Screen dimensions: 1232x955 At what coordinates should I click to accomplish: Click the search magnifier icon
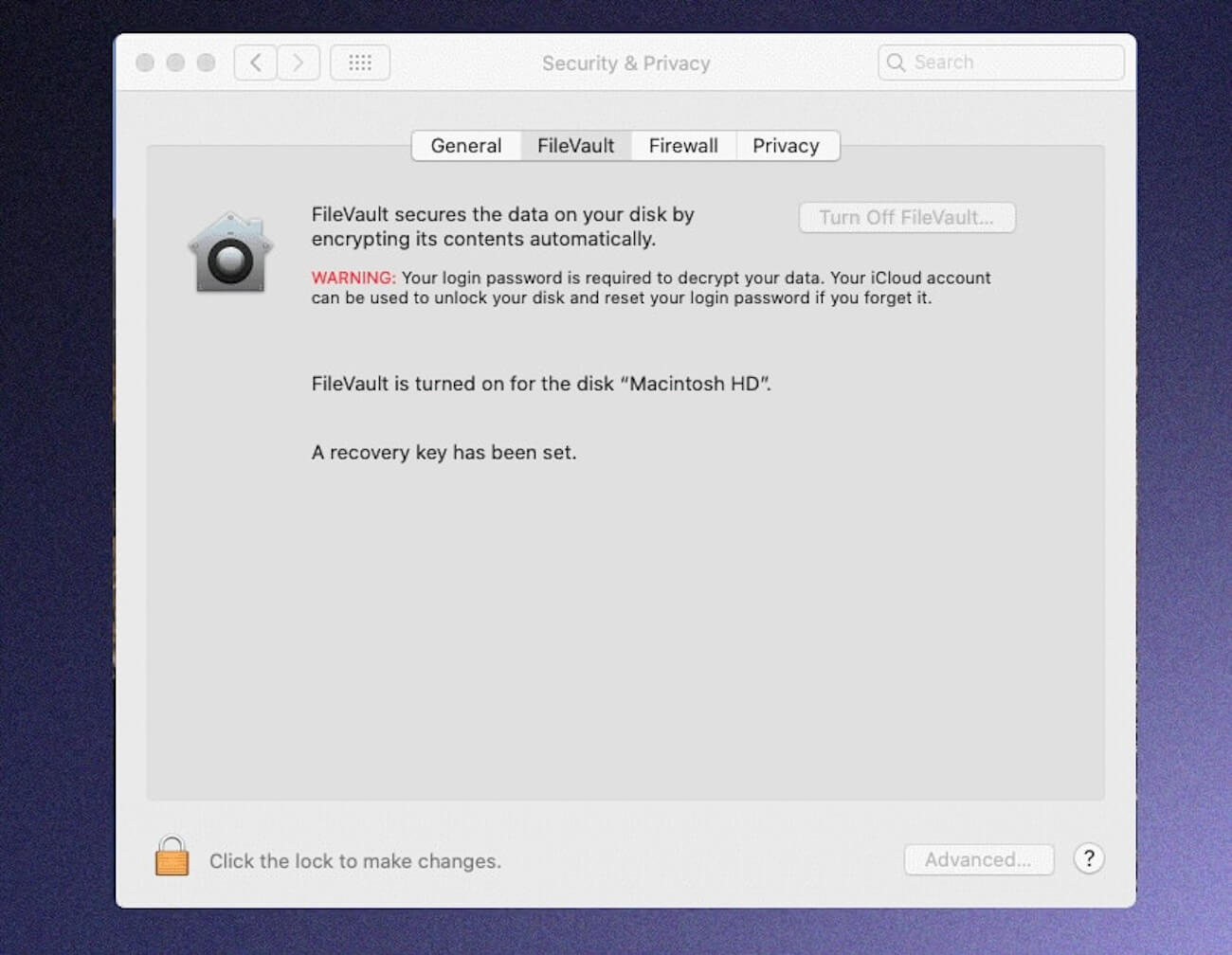(897, 63)
